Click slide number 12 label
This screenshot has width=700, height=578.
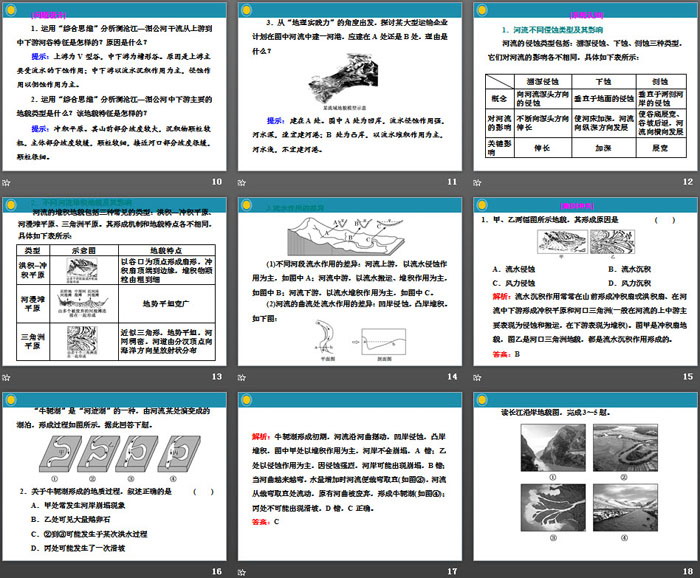pyautogui.click(x=688, y=182)
